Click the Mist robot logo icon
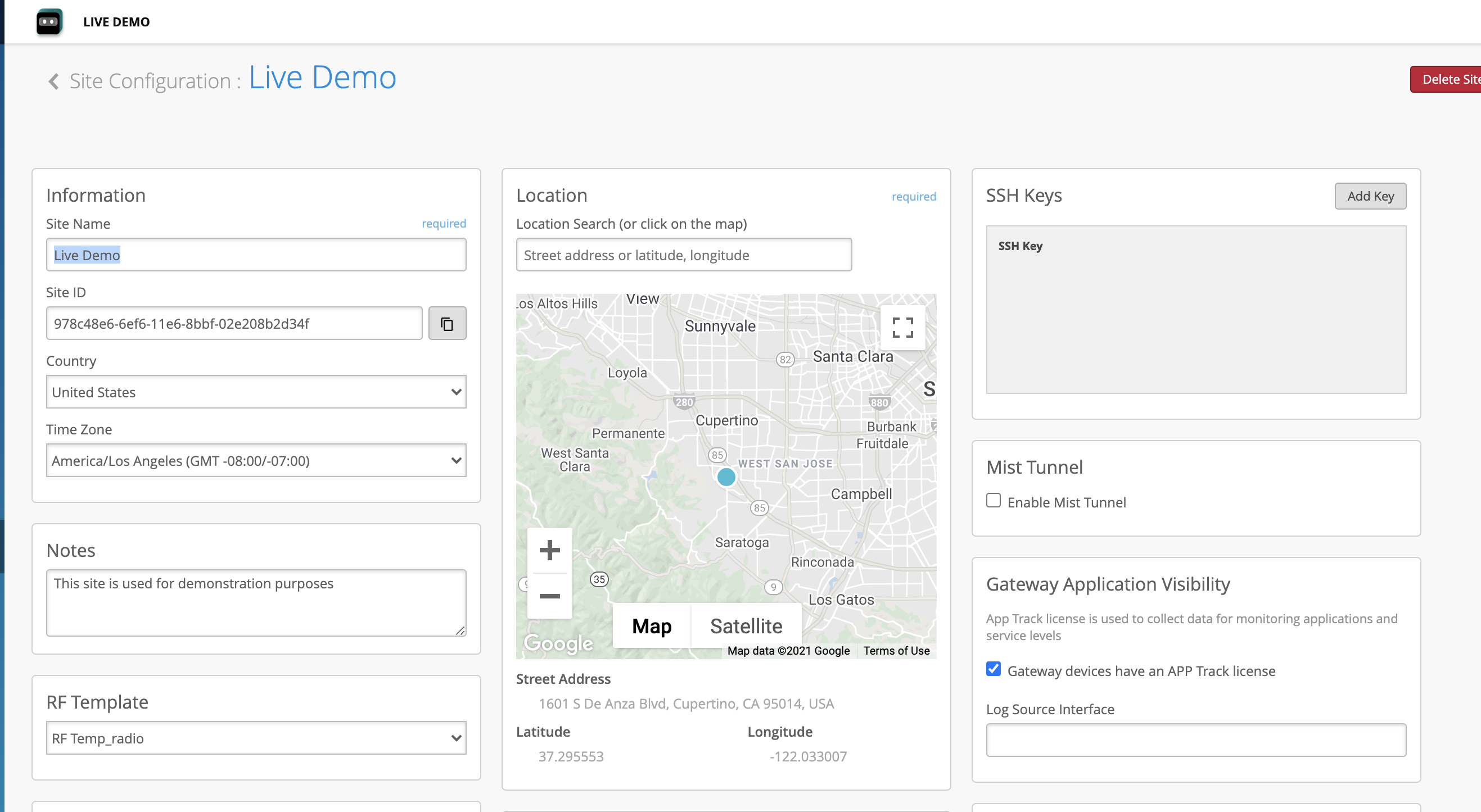This screenshot has width=1481, height=812. (x=49, y=22)
